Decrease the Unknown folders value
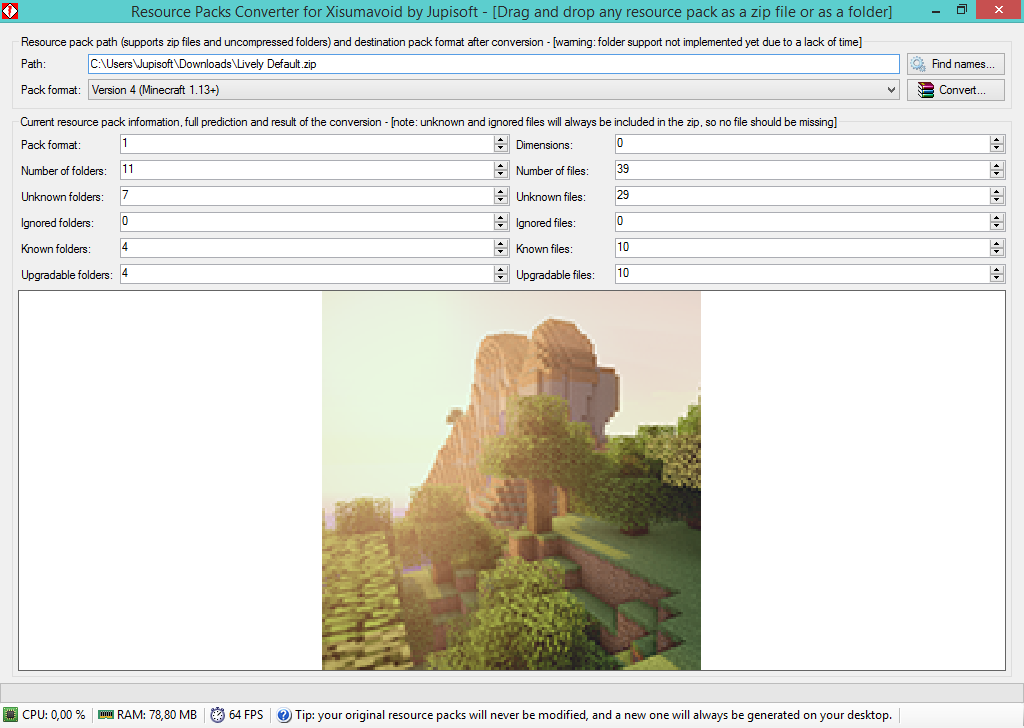The image size is (1024, 728). pyautogui.click(x=501, y=200)
